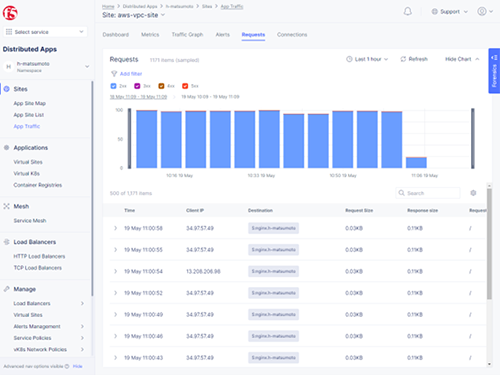Open the notifications bell icon
The width and height of the screenshot is (500, 375).
tap(407, 12)
